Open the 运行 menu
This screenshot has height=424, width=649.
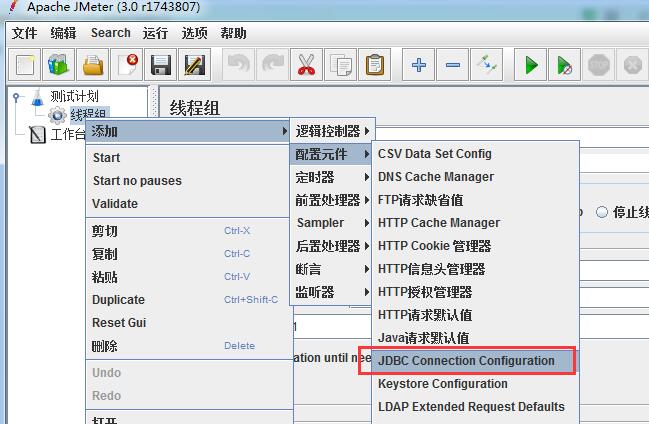pos(155,33)
